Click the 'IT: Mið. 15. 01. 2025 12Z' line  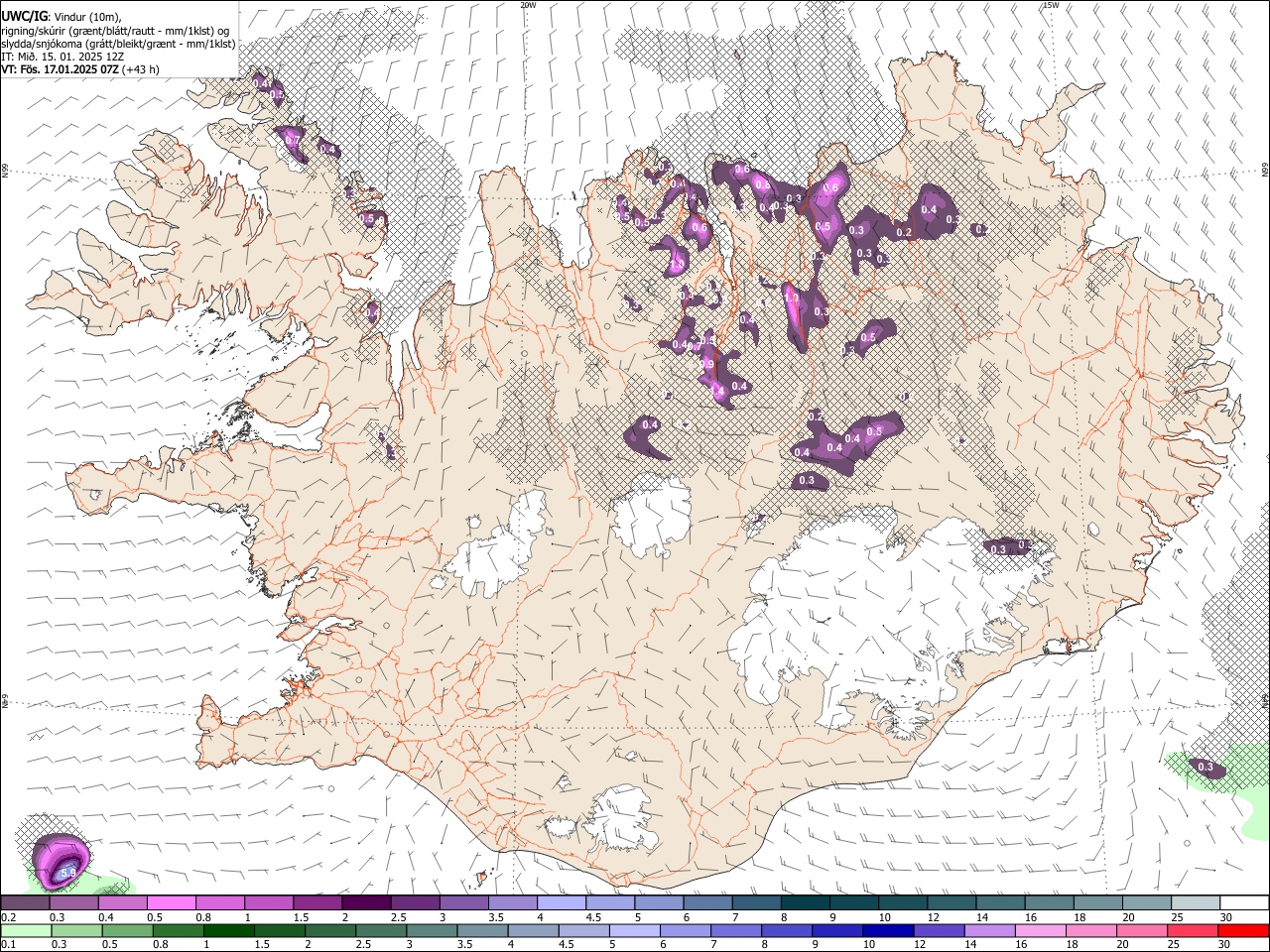point(63,57)
